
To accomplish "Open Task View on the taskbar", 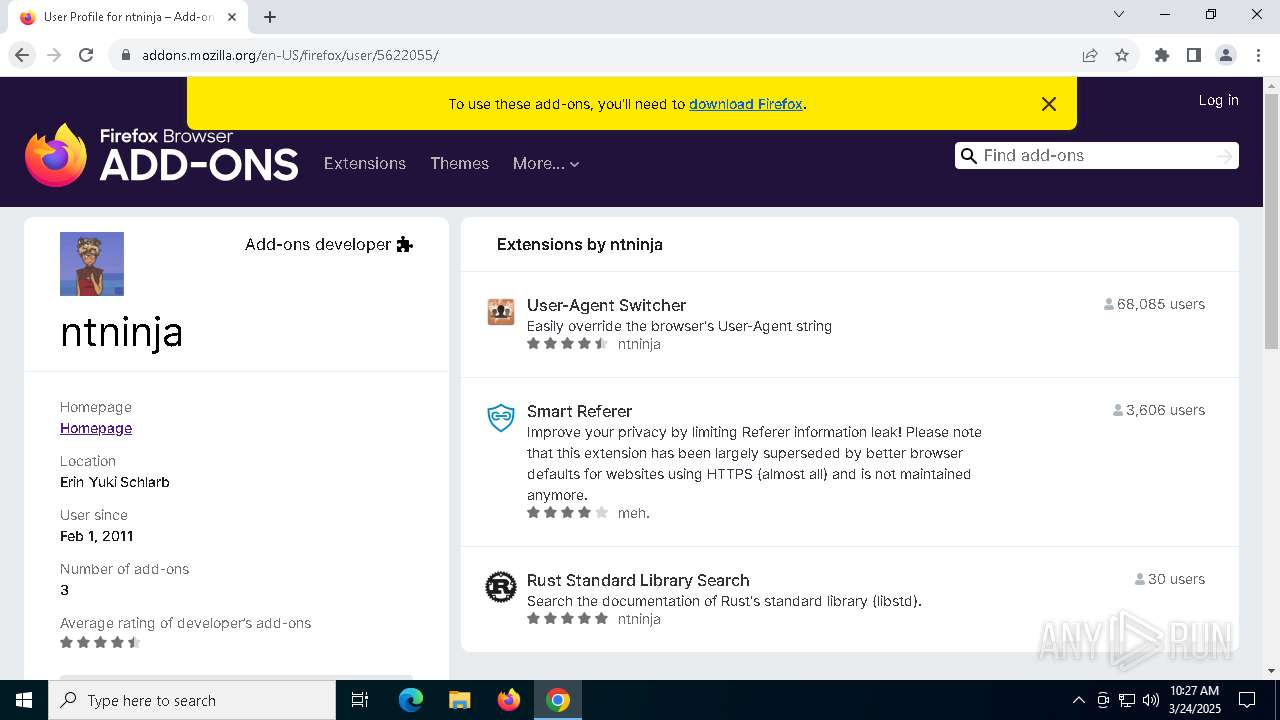I will [360, 700].
